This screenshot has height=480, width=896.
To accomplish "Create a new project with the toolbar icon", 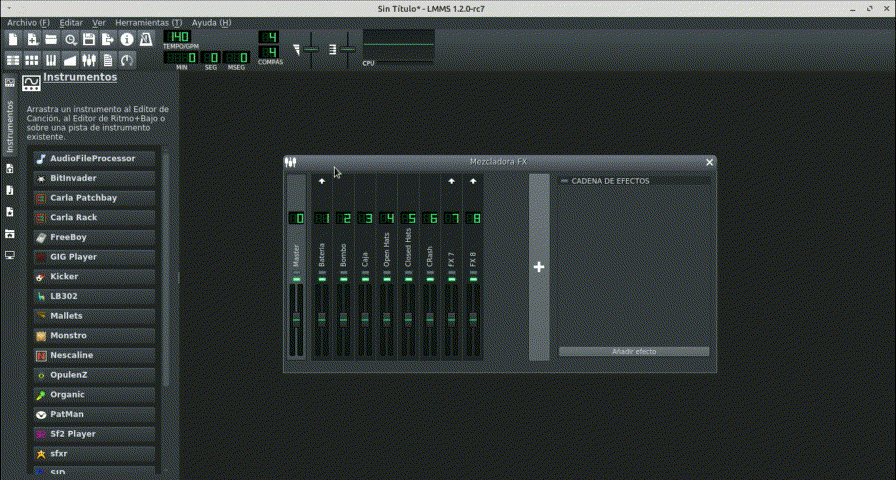I will click(13, 39).
